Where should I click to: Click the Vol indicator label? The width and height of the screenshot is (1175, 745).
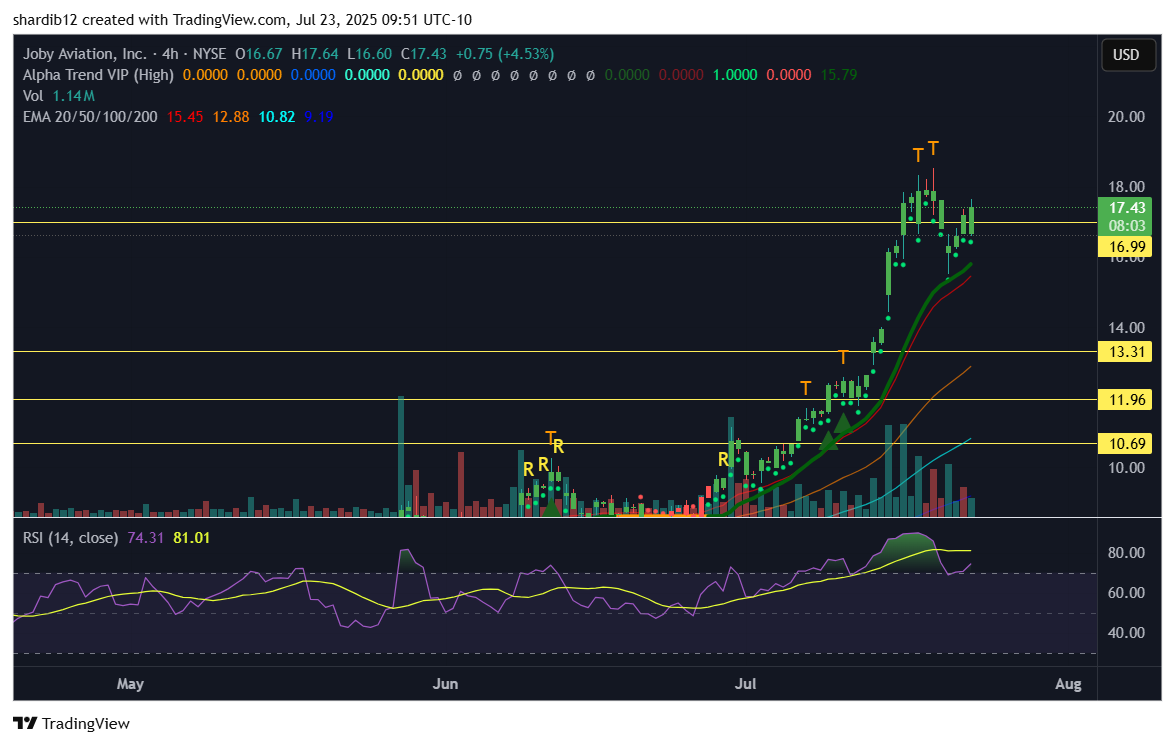33,96
